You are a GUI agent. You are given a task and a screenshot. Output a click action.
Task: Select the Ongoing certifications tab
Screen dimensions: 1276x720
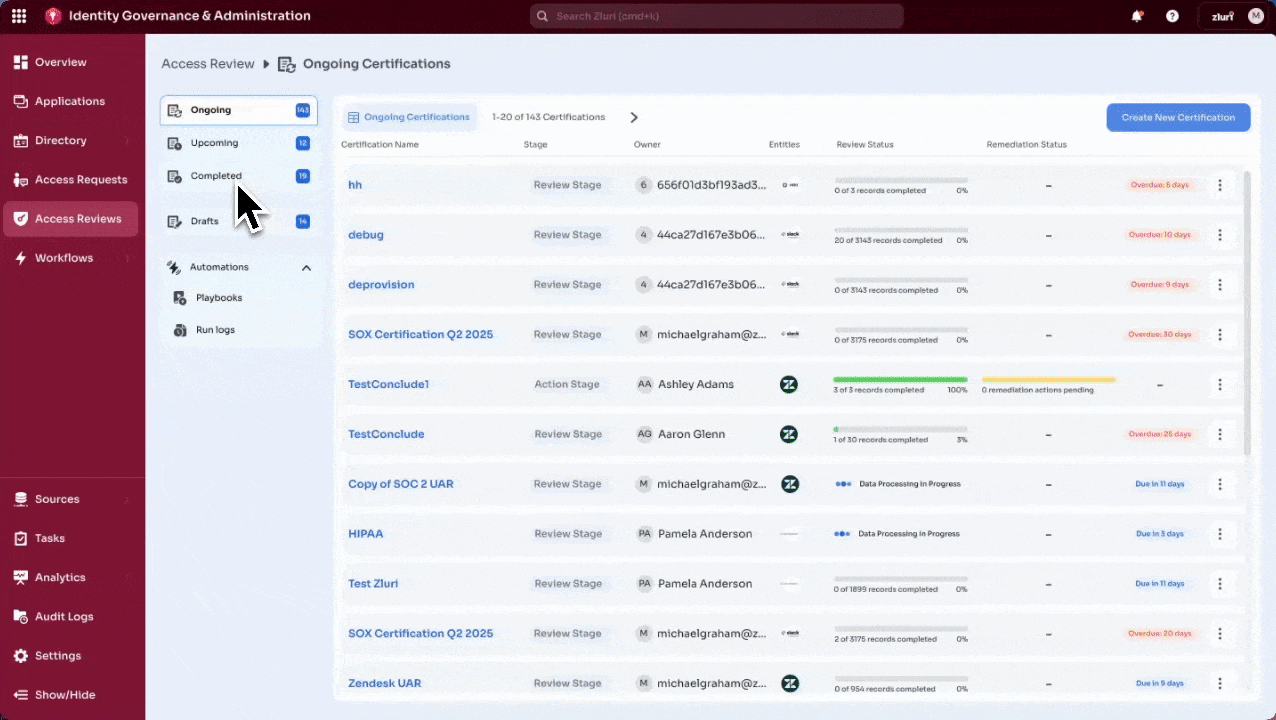239,110
